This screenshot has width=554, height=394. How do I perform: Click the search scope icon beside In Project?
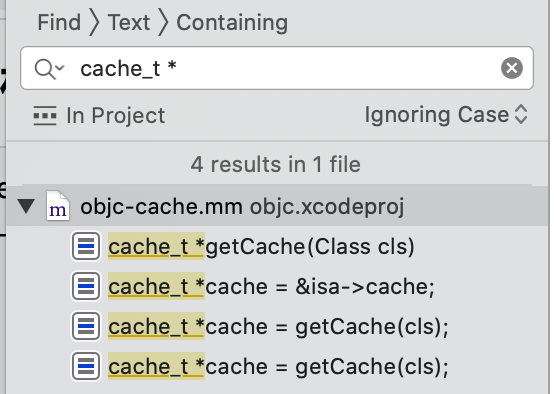click(45, 116)
